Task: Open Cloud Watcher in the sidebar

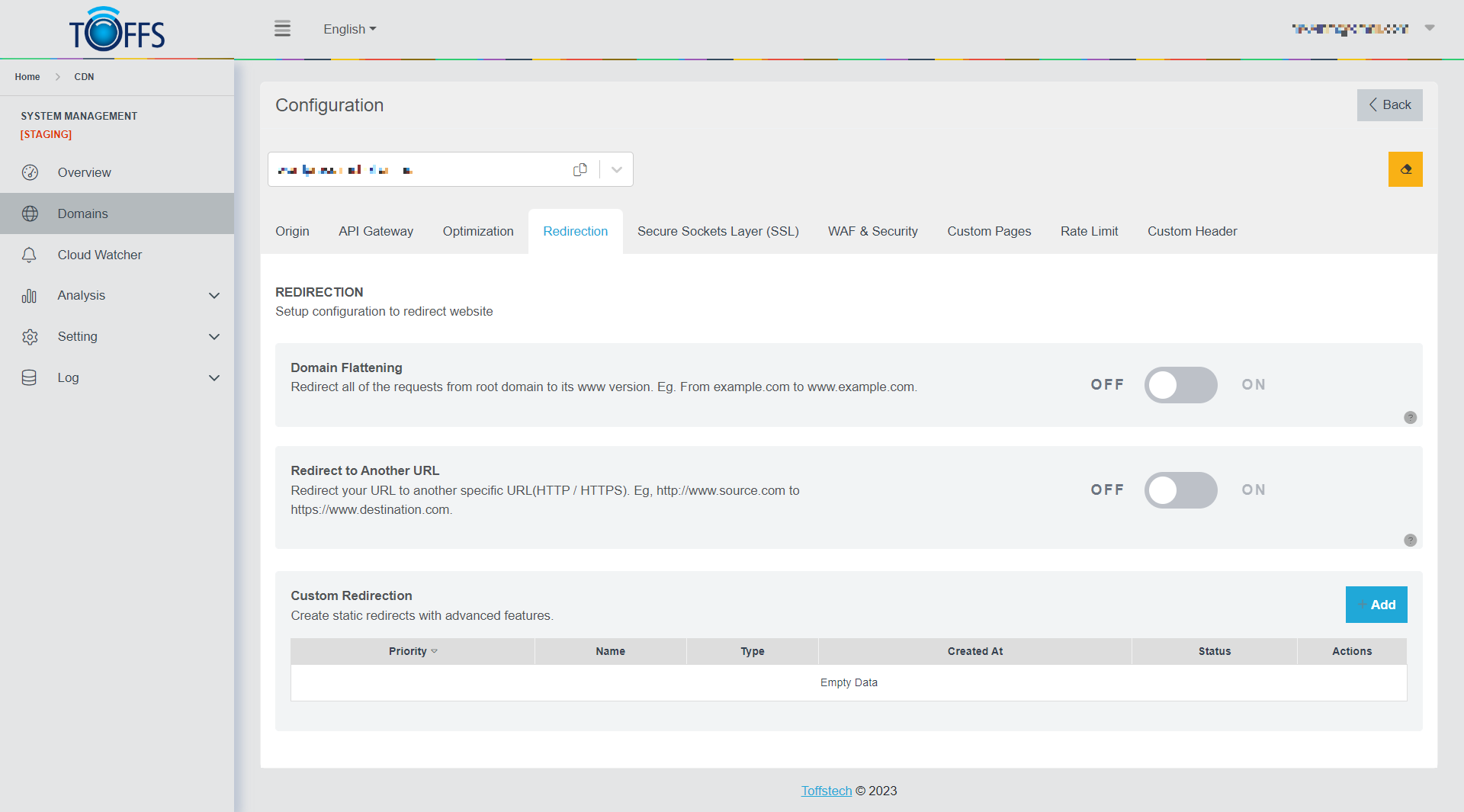Action: (x=99, y=255)
